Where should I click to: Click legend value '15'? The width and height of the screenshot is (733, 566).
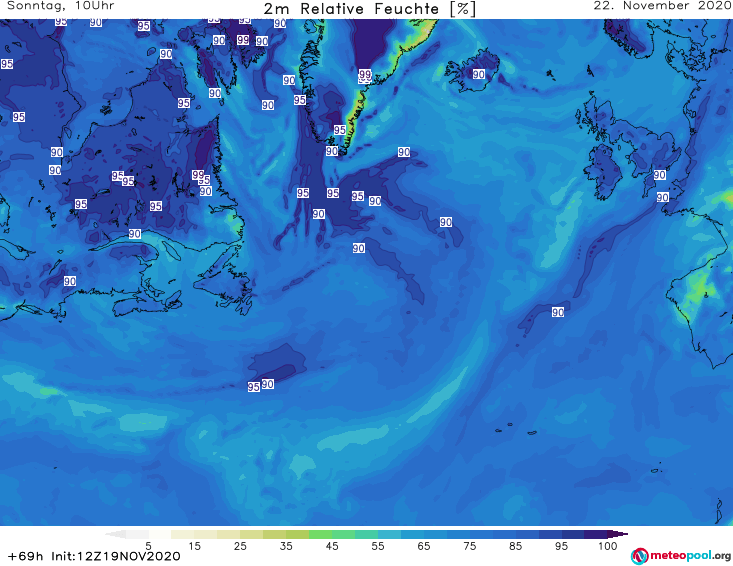click(194, 546)
